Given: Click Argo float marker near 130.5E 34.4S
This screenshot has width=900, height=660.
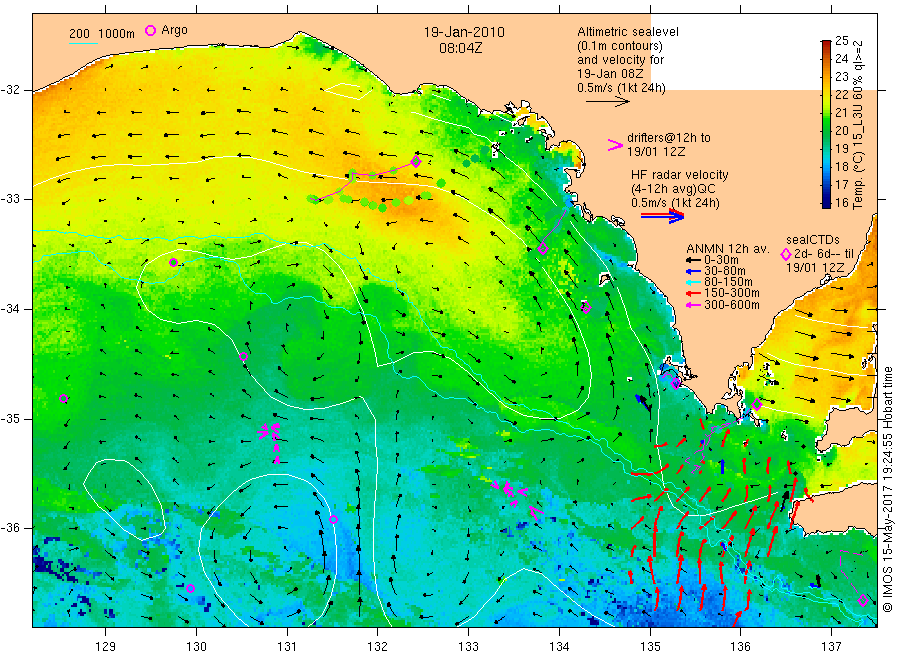Looking at the screenshot, I should [x=243, y=356].
